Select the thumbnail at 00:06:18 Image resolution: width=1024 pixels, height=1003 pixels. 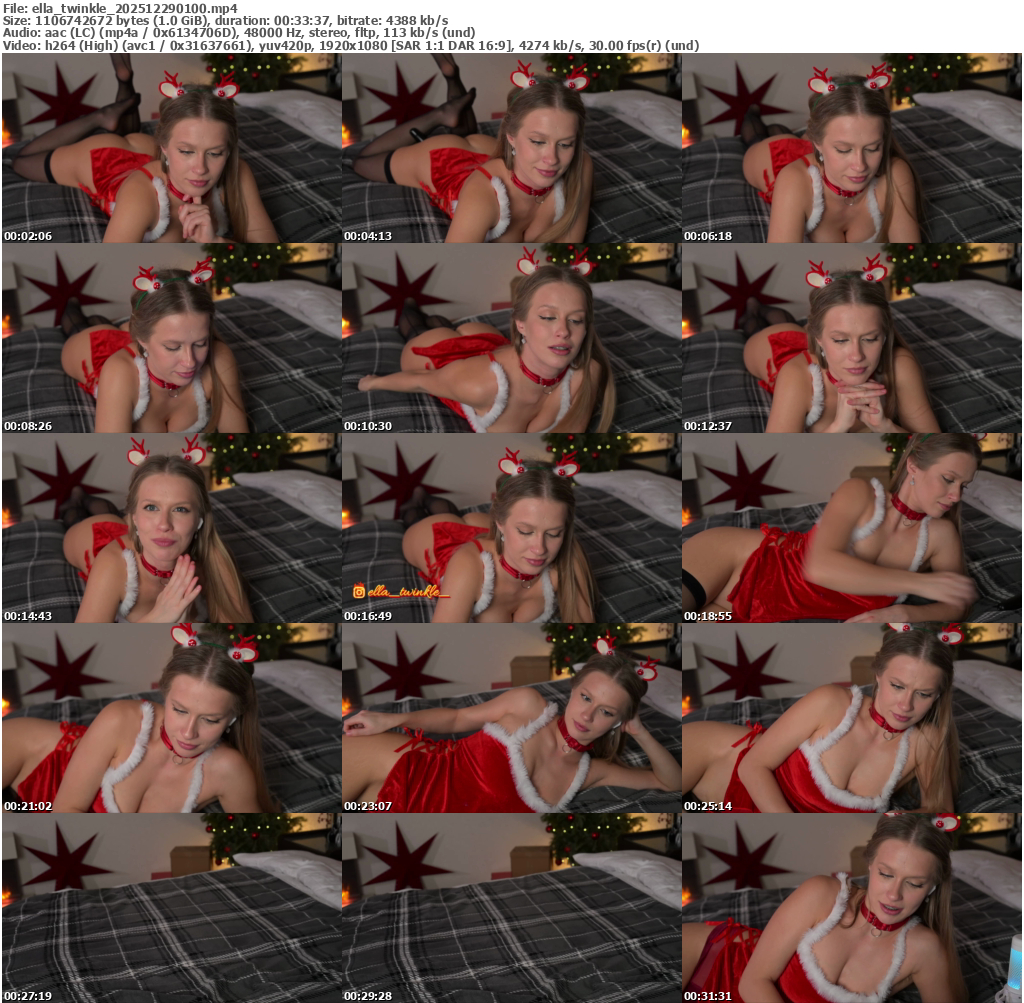click(851, 148)
